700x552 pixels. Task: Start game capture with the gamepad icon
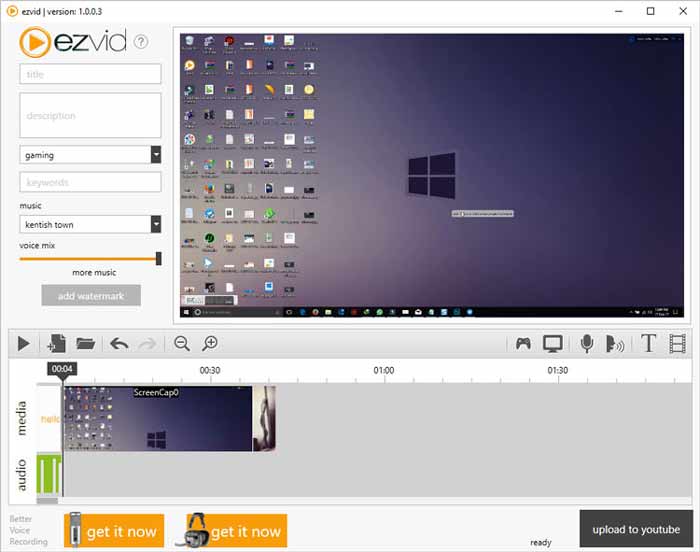click(x=523, y=343)
